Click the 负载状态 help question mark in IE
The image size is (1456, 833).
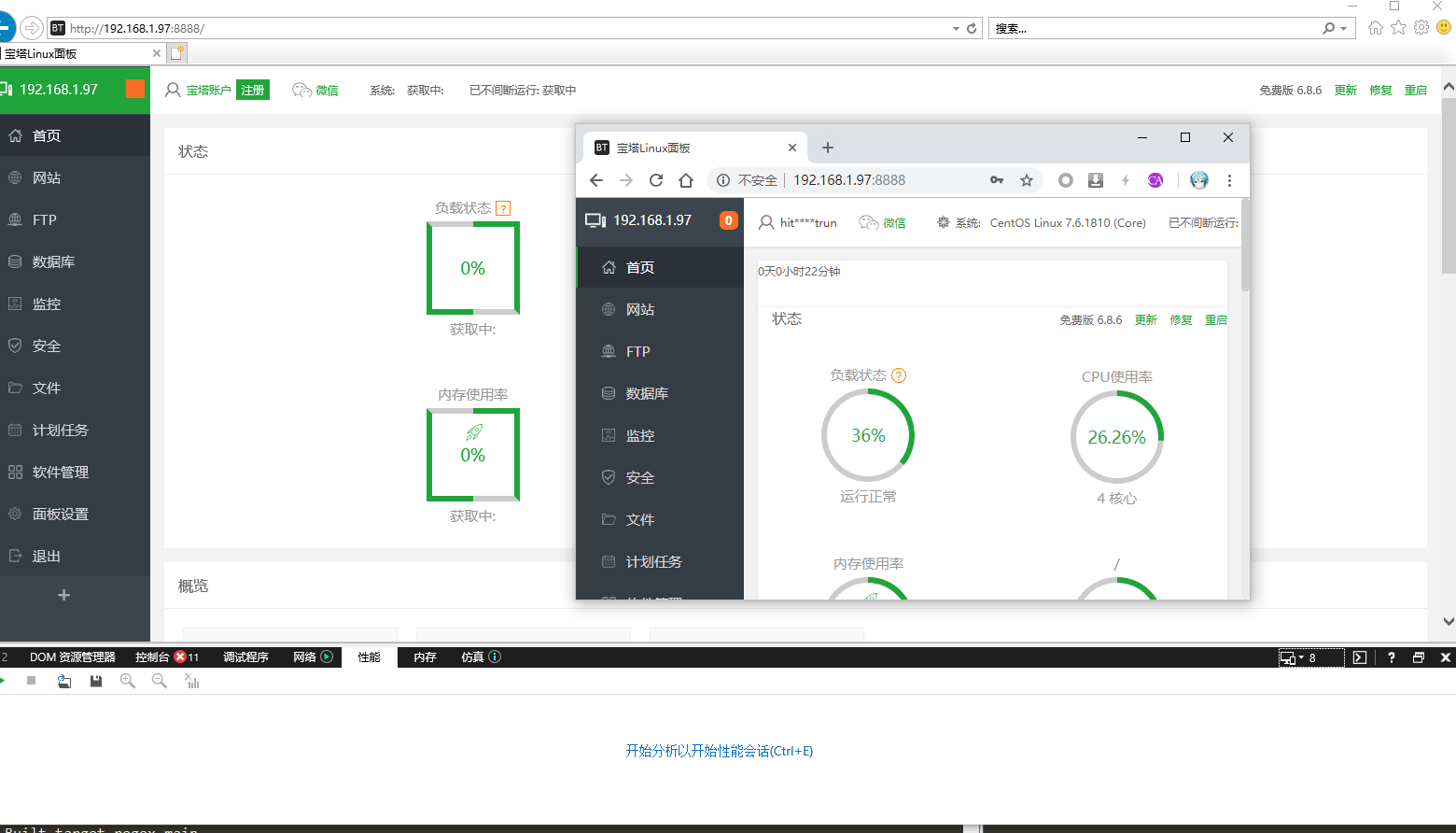[504, 208]
